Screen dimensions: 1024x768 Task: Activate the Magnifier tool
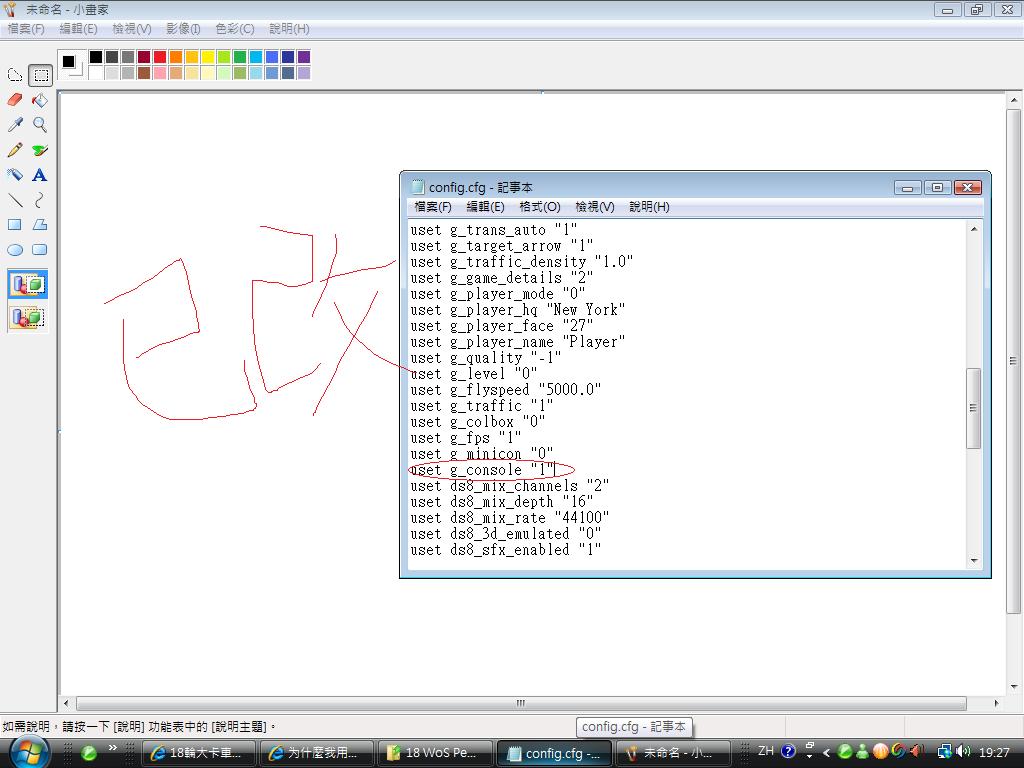[40, 125]
